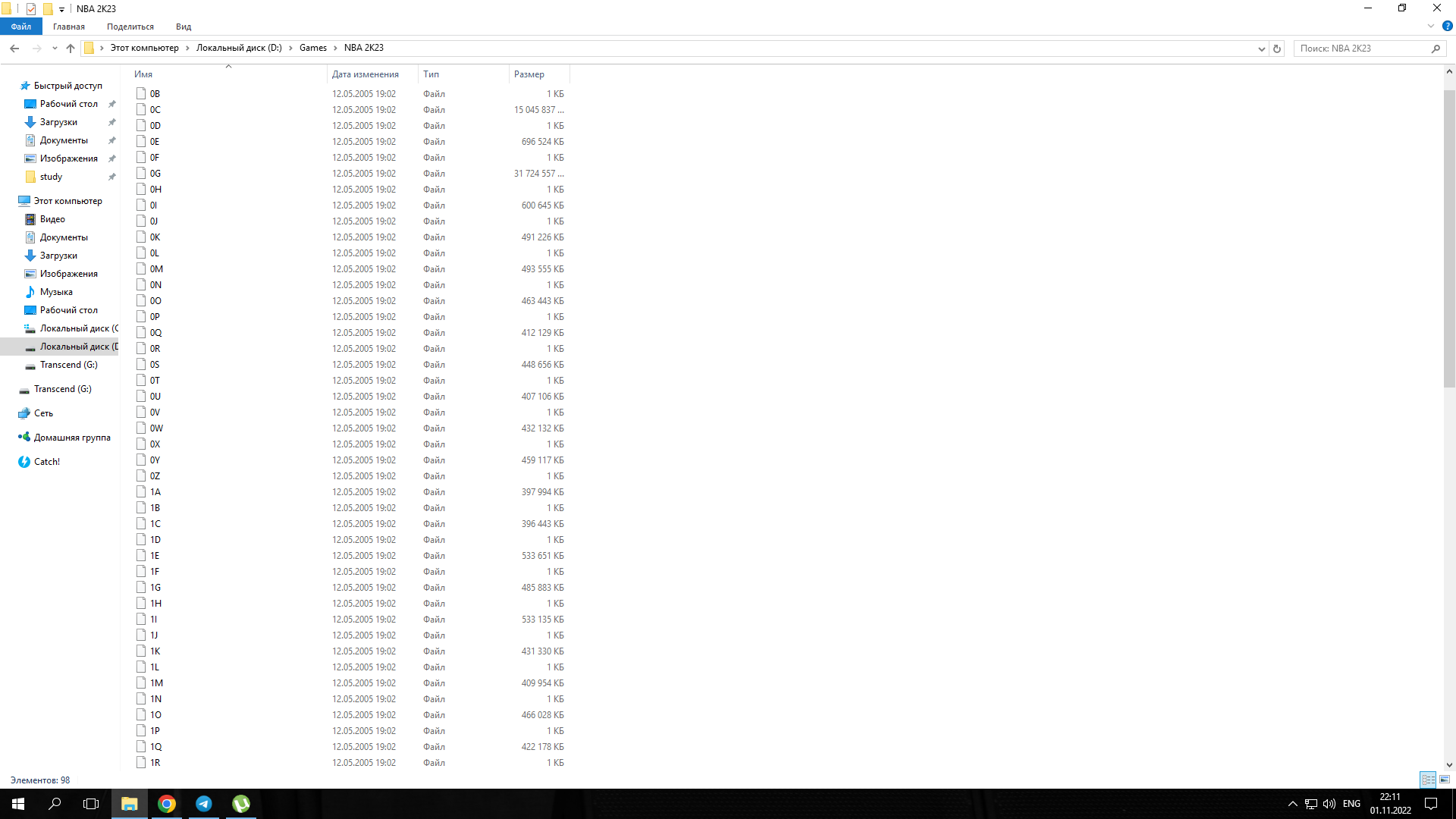Click the vertical scrollbar thumb
The width and height of the screenshot is (1456, 819).
(x=1449, y=239)
